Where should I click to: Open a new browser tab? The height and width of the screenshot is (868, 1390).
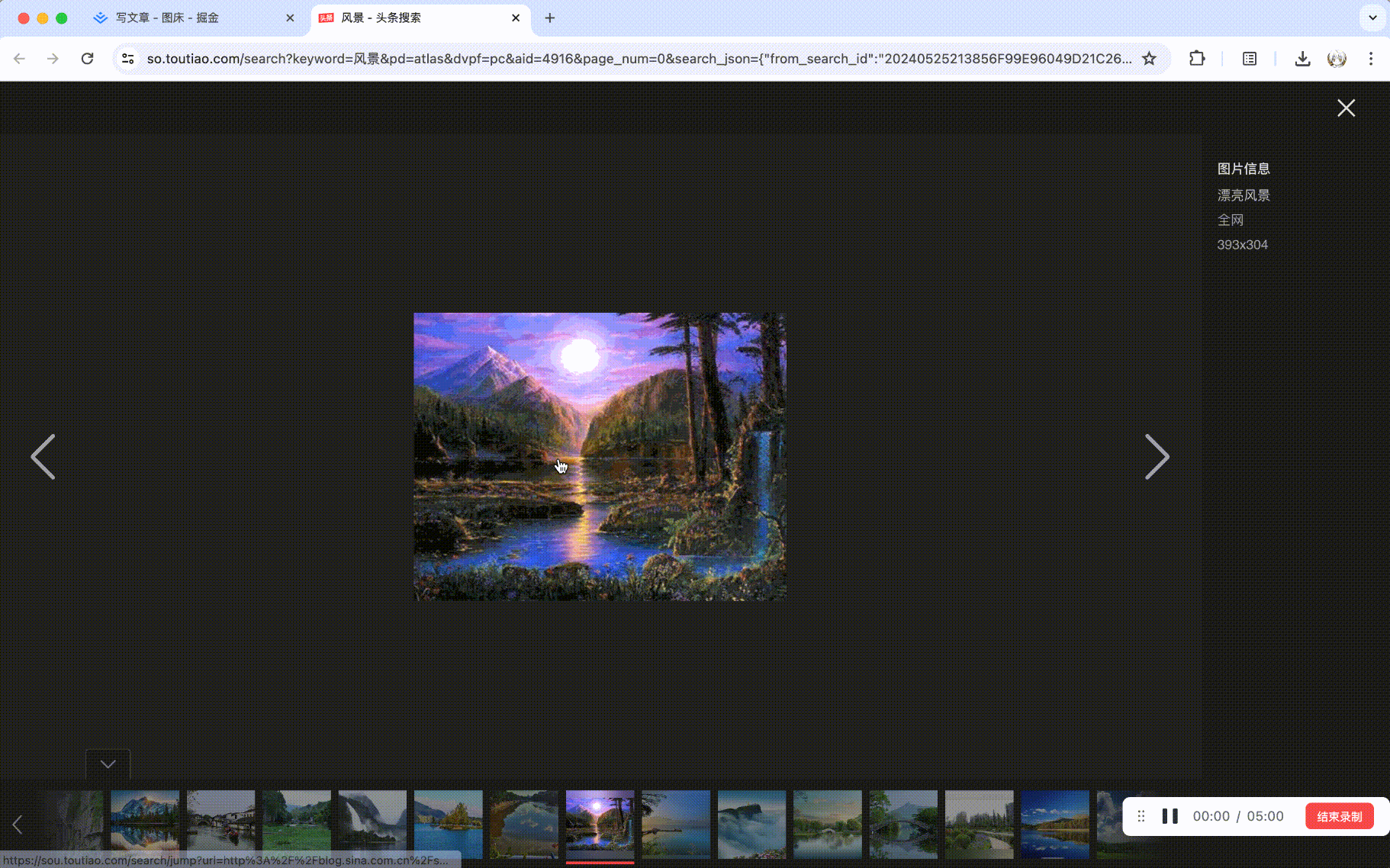550,18
